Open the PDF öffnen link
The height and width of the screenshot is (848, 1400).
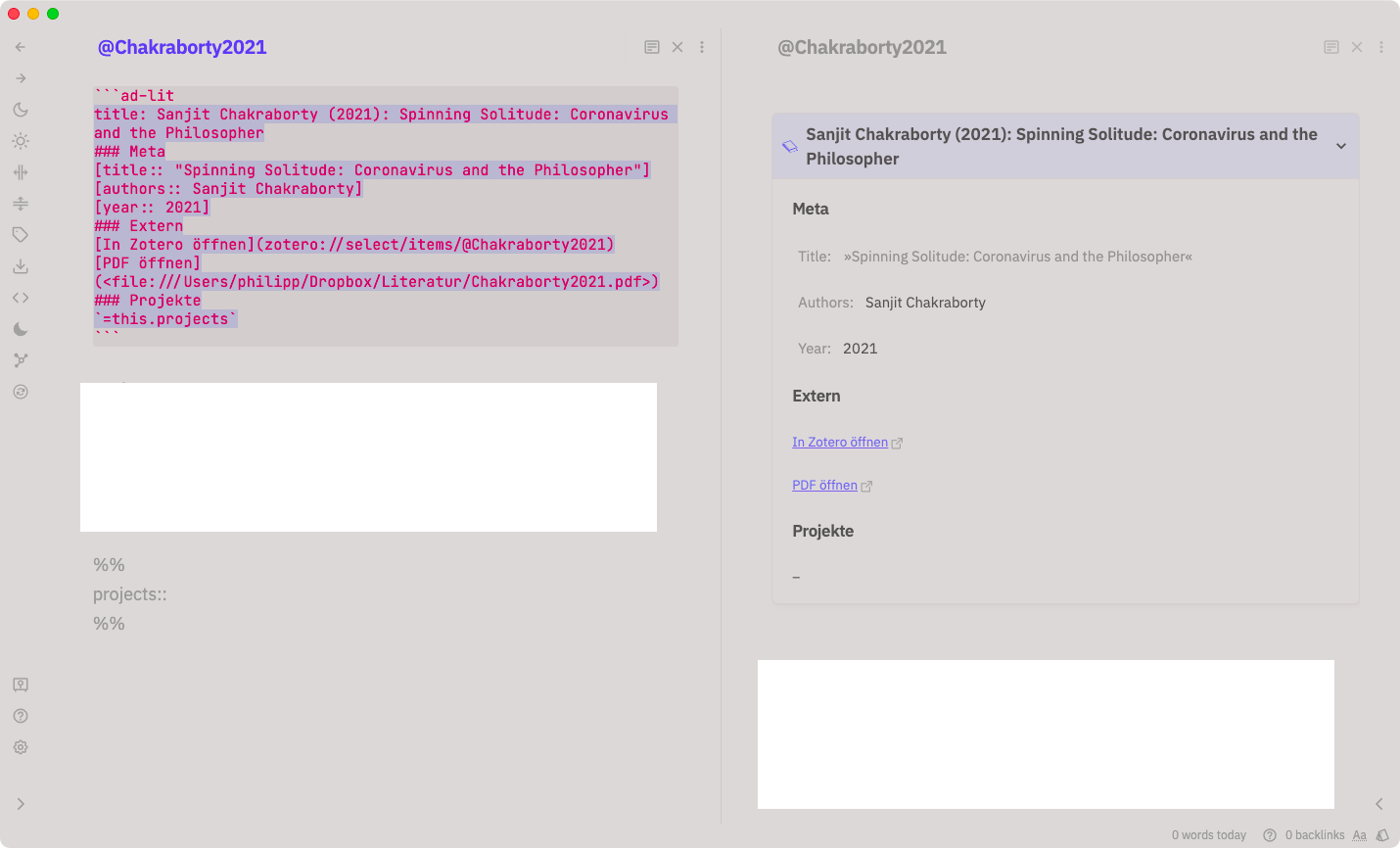tap(824, 485)
